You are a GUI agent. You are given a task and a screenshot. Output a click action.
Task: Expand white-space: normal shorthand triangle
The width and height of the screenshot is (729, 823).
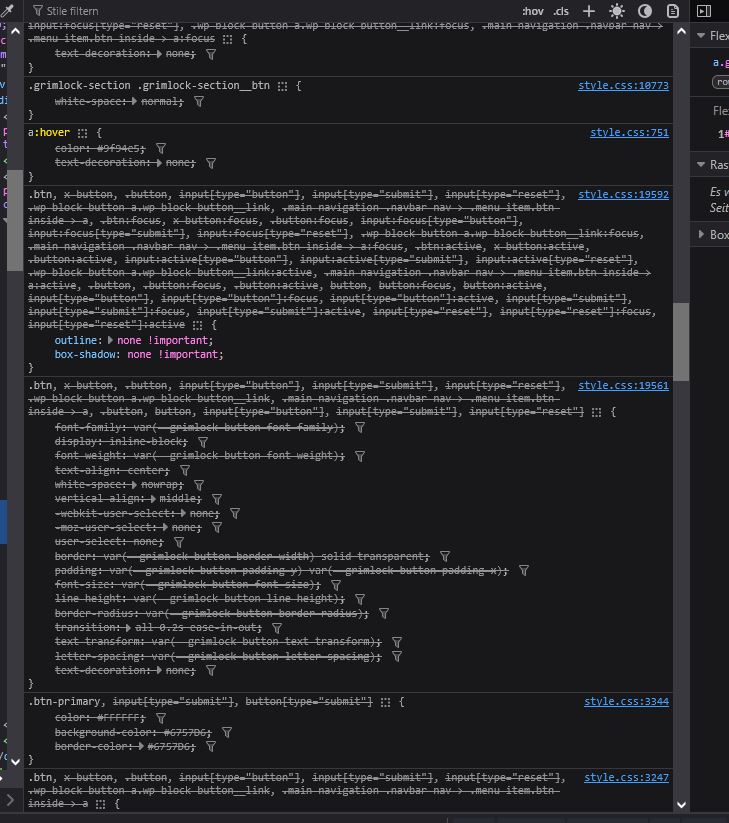coord(134,101)
